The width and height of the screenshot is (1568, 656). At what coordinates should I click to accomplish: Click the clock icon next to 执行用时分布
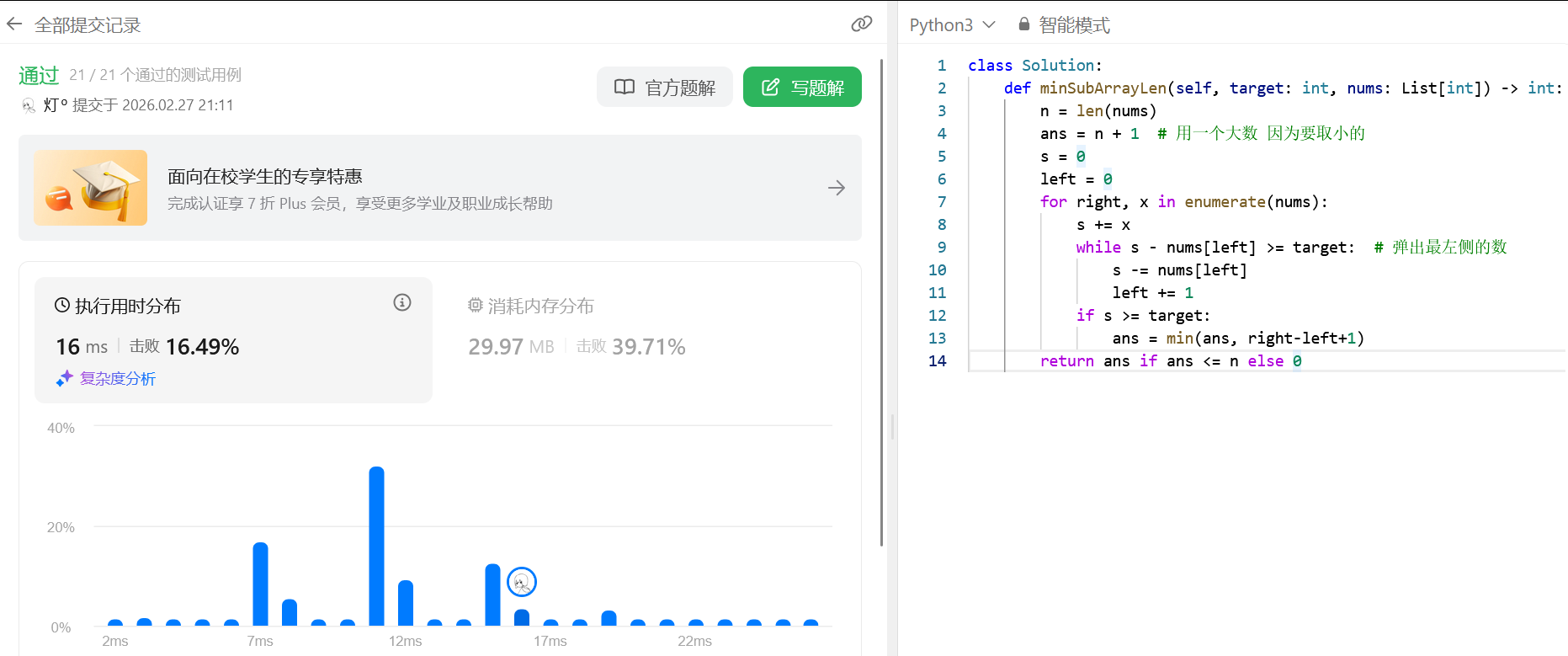62,305
